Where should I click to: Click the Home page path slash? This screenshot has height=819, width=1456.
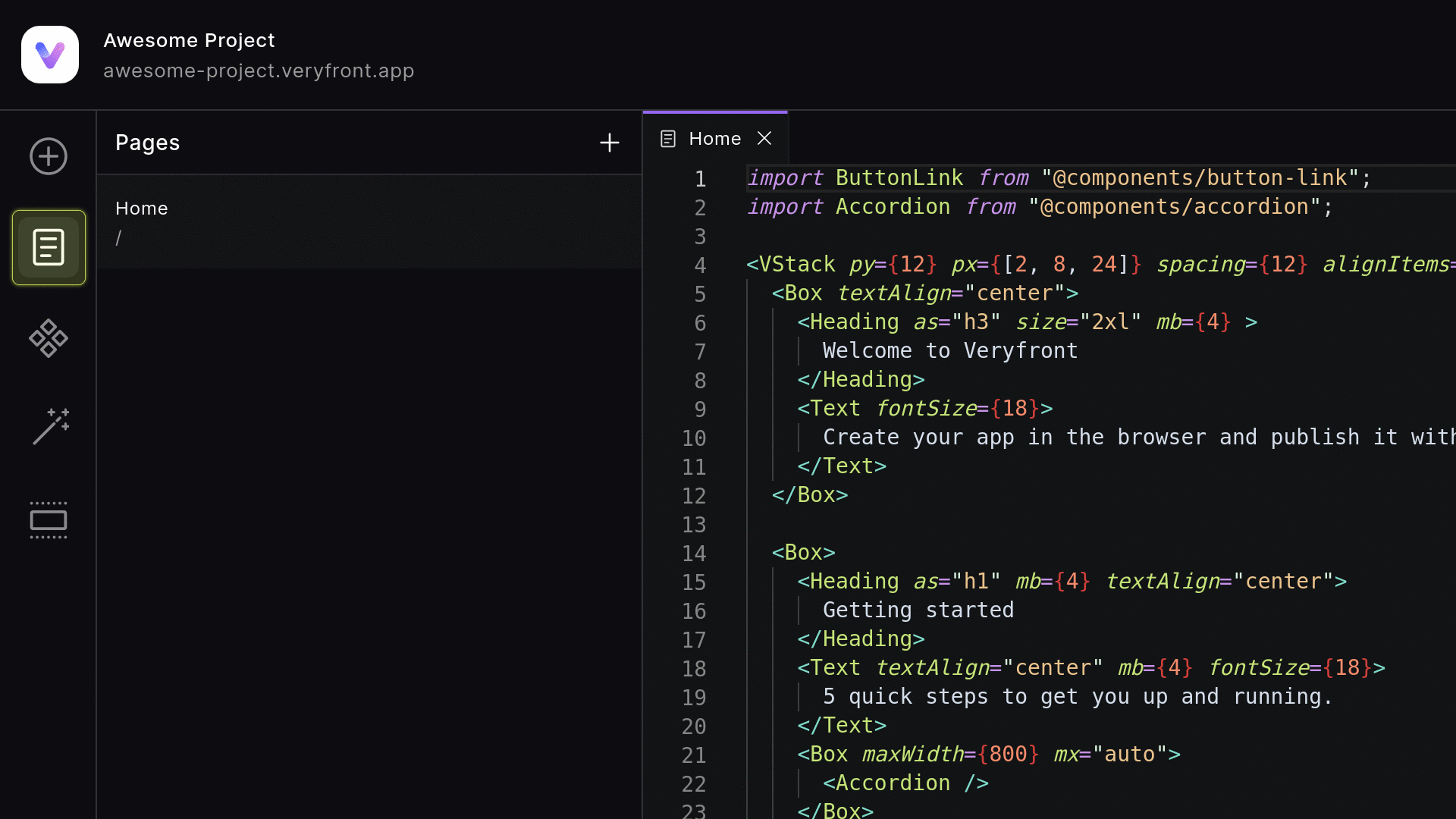pyautogui.click(x=118, y=237)
